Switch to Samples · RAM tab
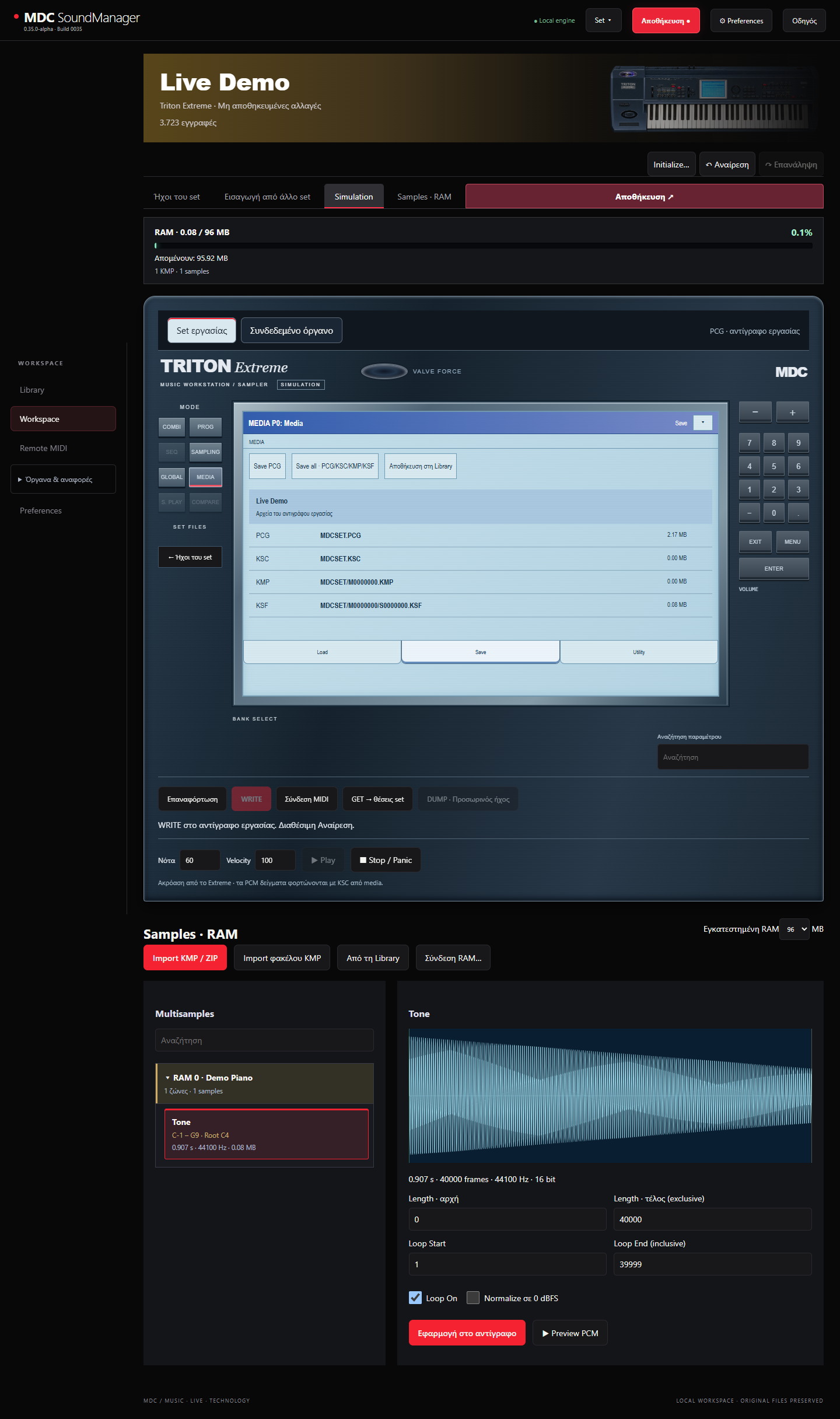The width and height of the screenshot is (840, 1419). pyautogui.click(x=424, y=197)
